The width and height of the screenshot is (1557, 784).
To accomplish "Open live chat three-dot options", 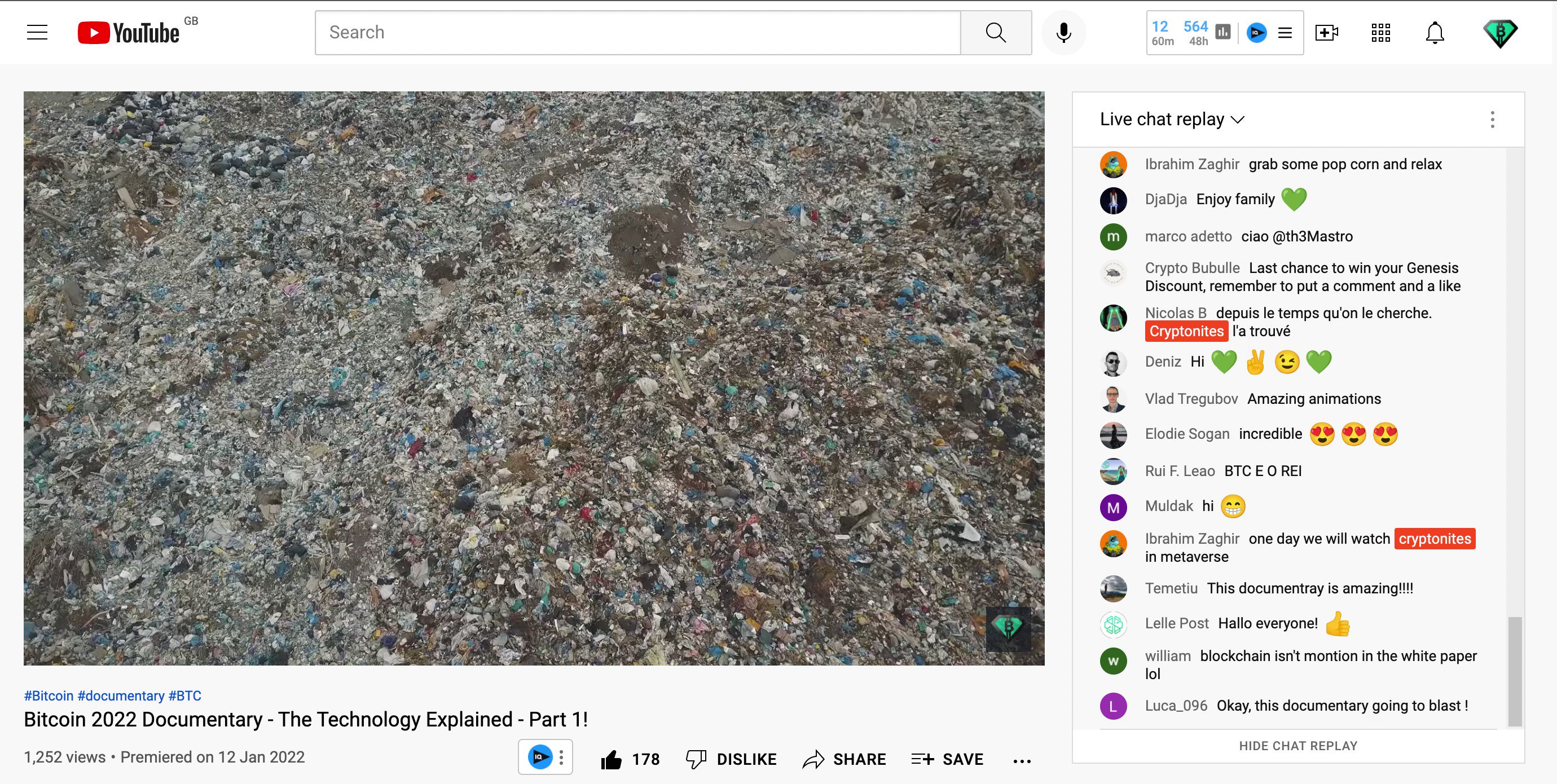I will [1492, 119].
